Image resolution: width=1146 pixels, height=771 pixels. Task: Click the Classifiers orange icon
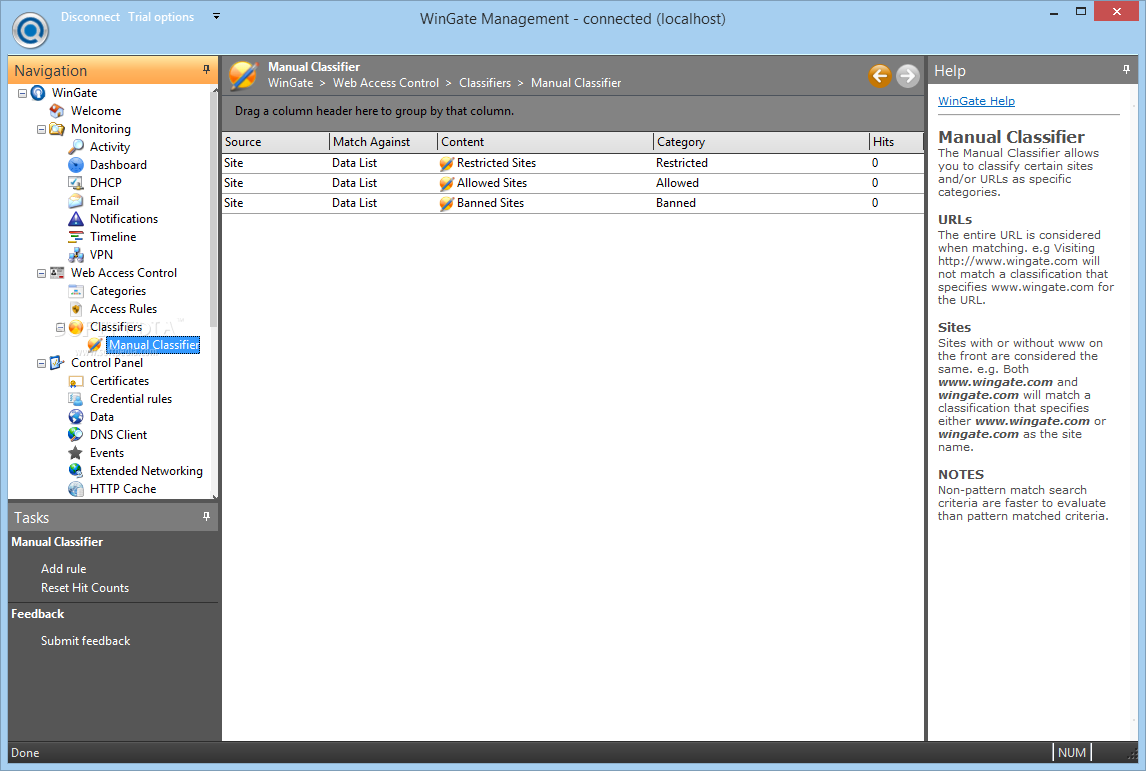click(76, 327)
